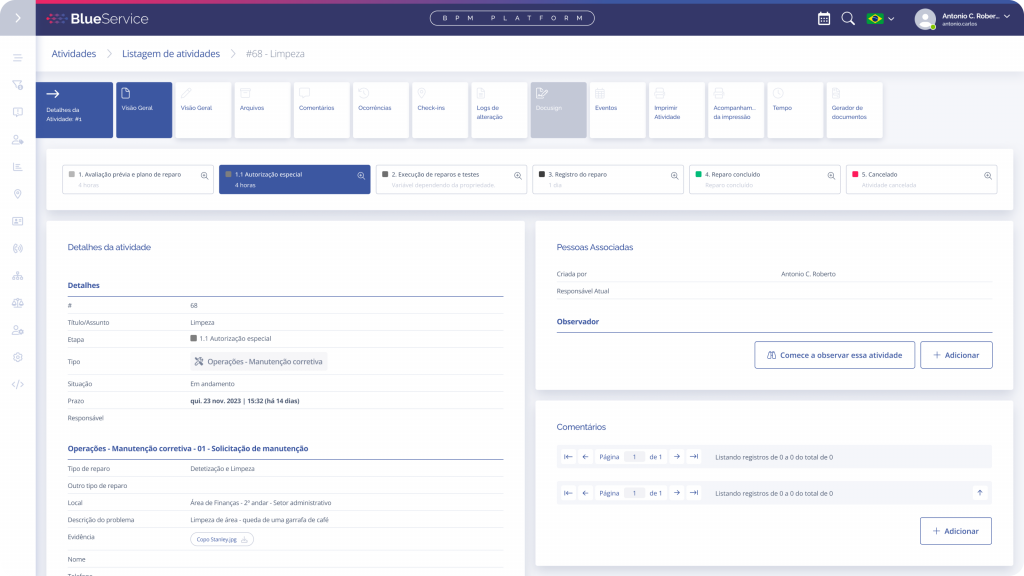Open the user settings icon in sidebar
This screenshot has height=576, width=1024.
coord(18,330)
